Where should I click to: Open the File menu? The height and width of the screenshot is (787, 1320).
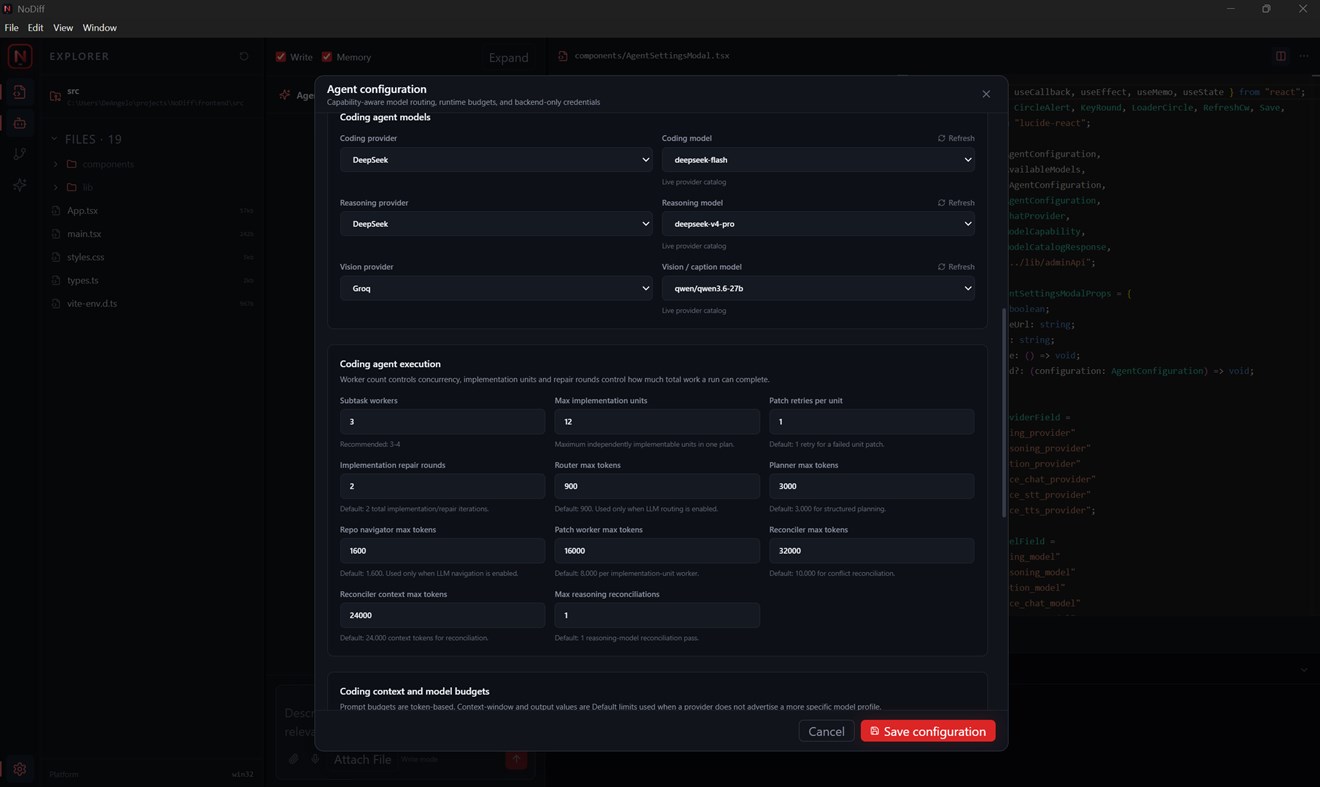tap(12, 28)
